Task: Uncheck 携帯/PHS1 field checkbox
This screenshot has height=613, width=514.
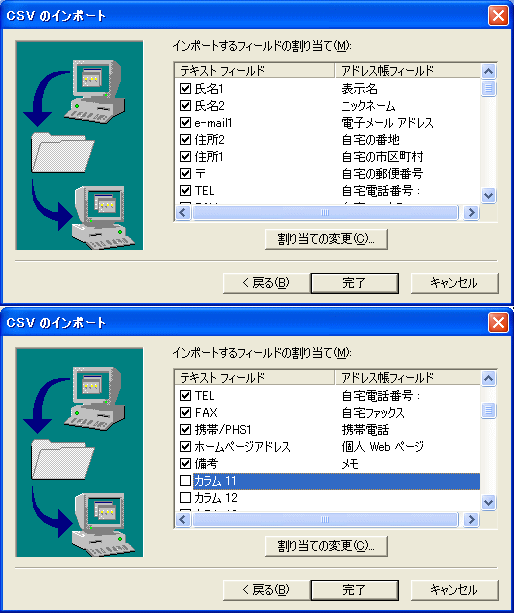Action: point(185,430)
